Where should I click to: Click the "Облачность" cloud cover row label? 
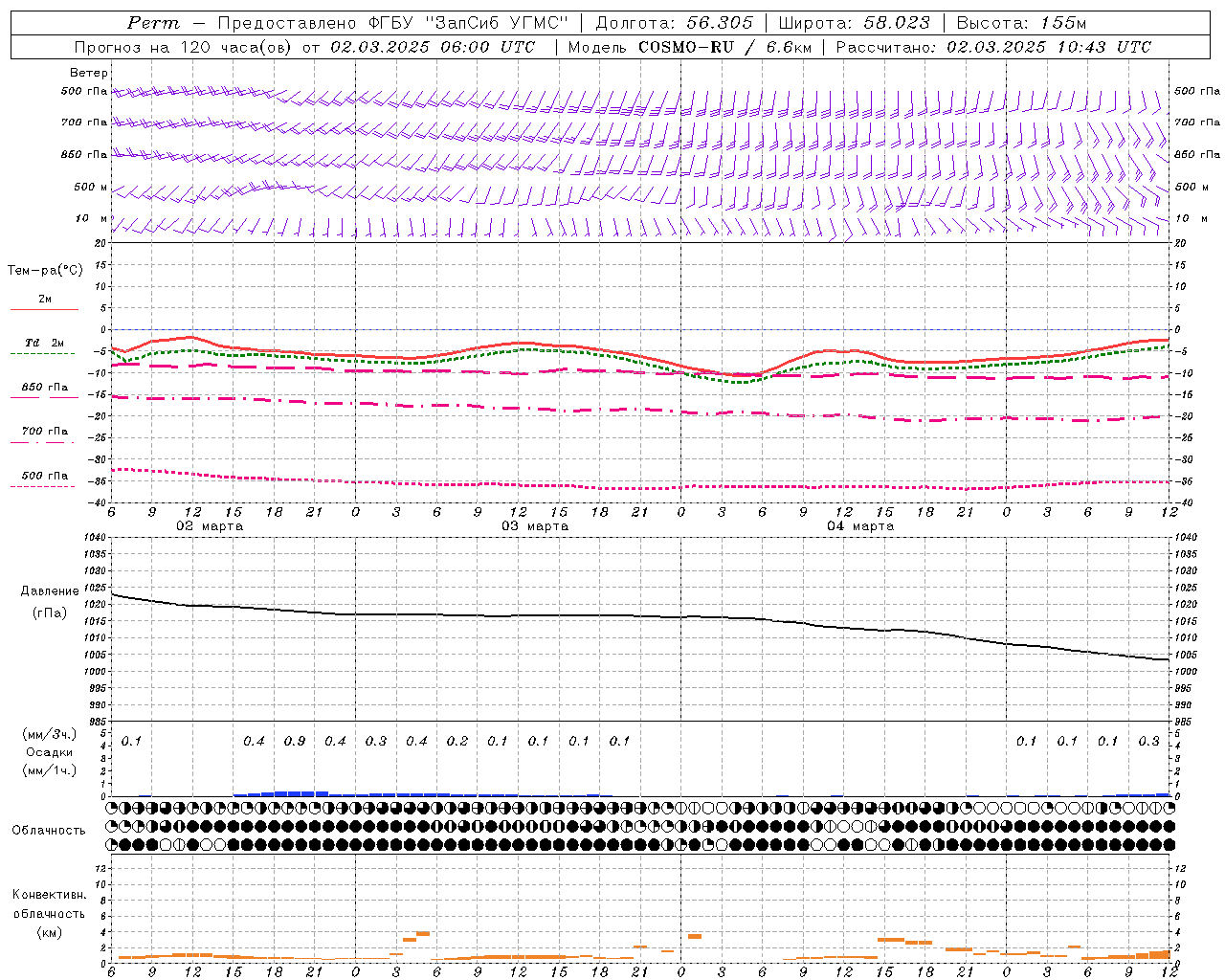[49, 830]
